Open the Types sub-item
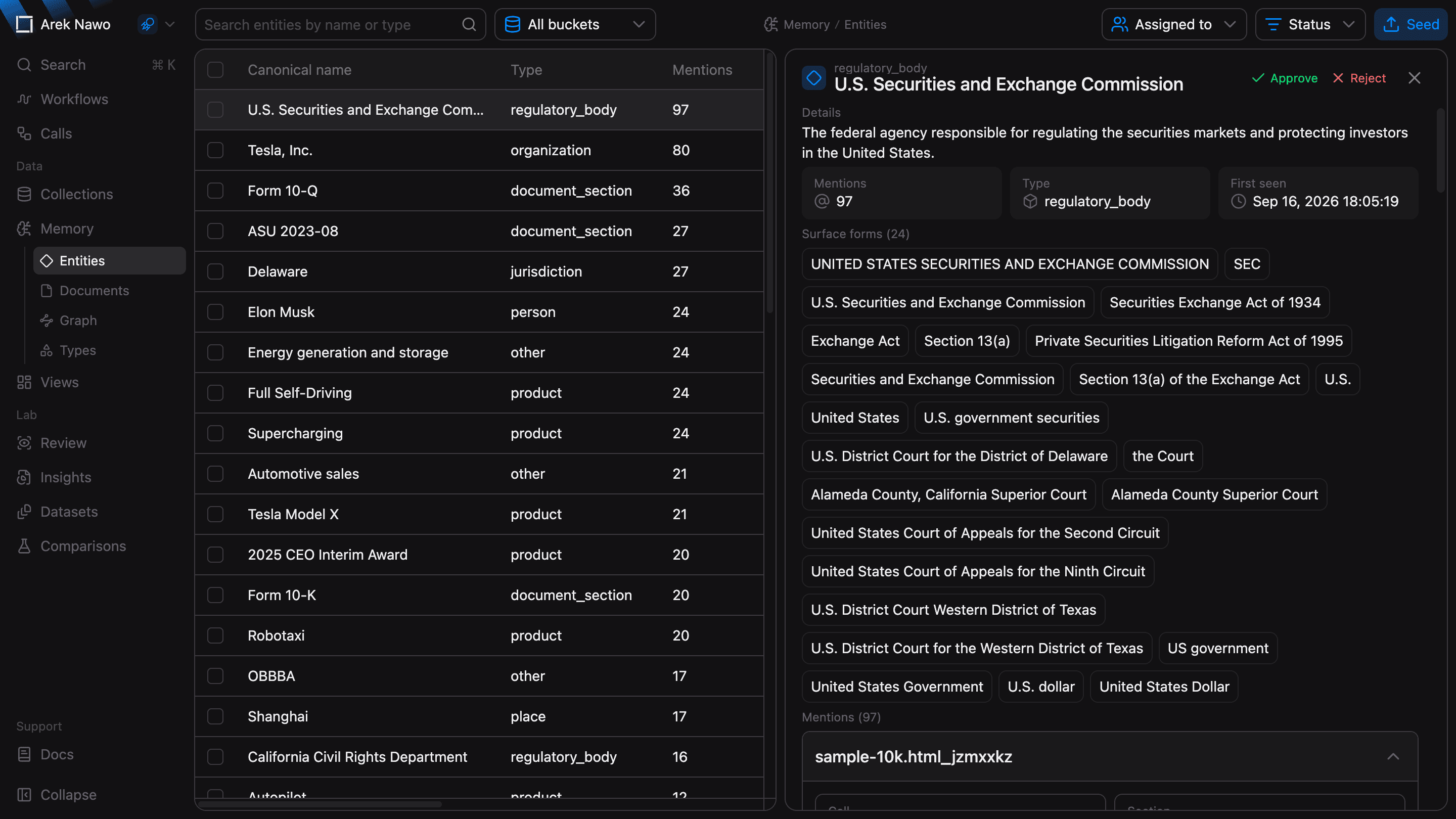 pos(109,350)
